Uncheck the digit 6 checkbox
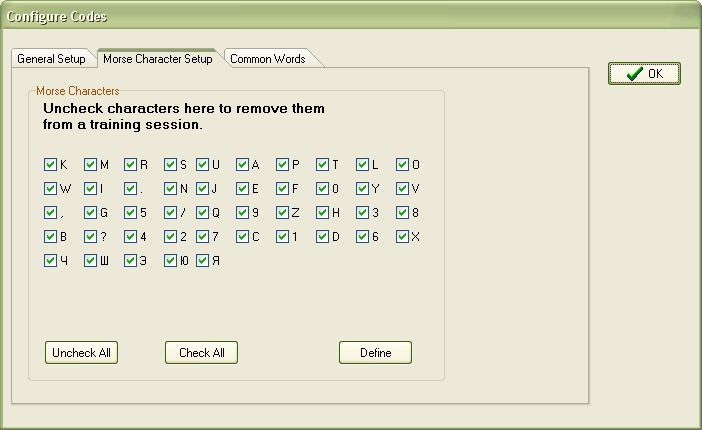 point(362,236)
